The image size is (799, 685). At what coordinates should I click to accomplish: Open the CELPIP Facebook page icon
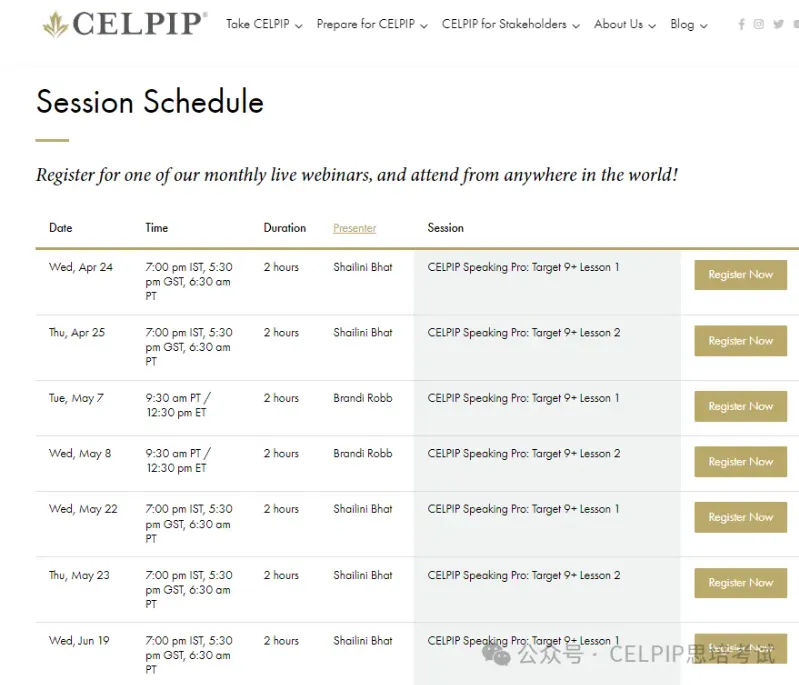741,25
